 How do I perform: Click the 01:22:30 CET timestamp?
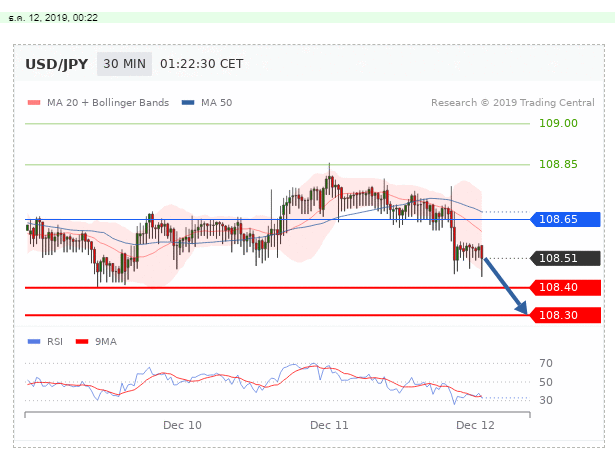[x=202, y=64]
